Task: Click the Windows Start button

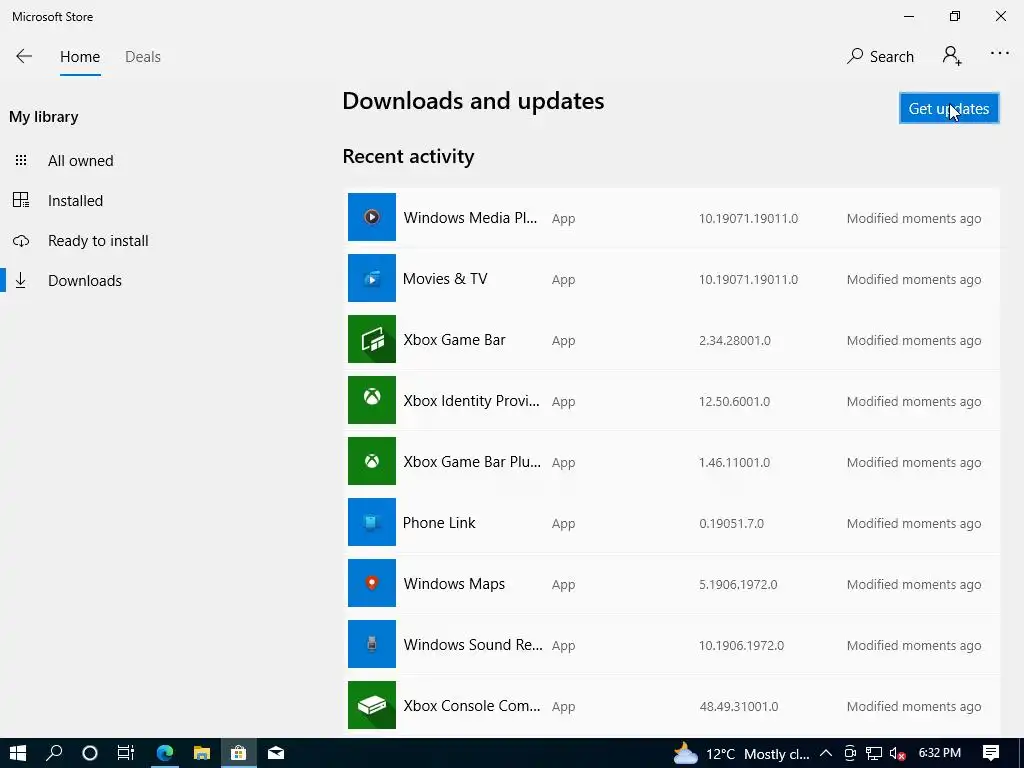Action: click(18, 753)
